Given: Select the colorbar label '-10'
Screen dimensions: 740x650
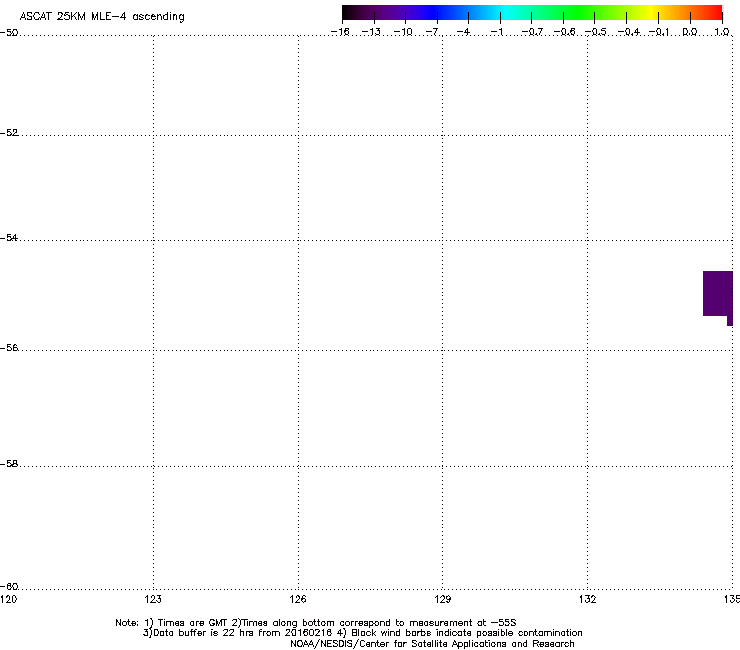Looking at the screenshot, I should click(403, 32).
